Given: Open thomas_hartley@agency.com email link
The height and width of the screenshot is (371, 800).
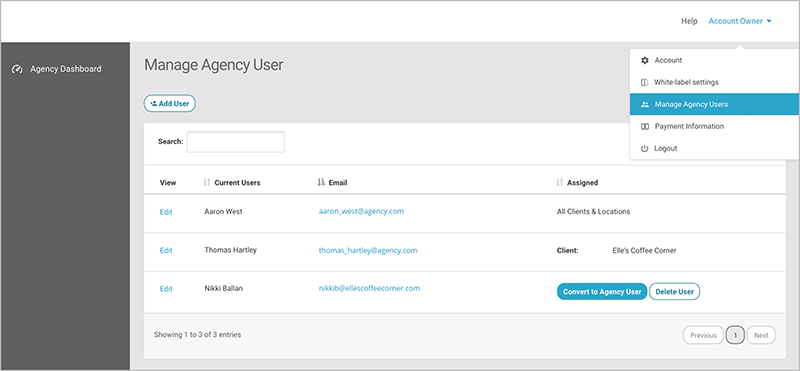Looking at the screenshot, I should click(368, 251).
